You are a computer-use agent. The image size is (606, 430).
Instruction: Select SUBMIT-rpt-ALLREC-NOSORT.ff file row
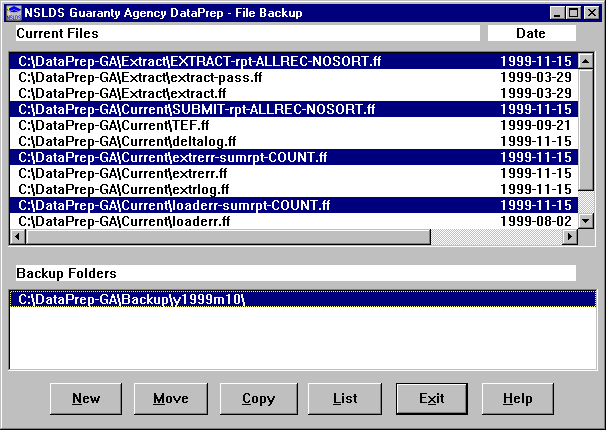click(294, 109)
